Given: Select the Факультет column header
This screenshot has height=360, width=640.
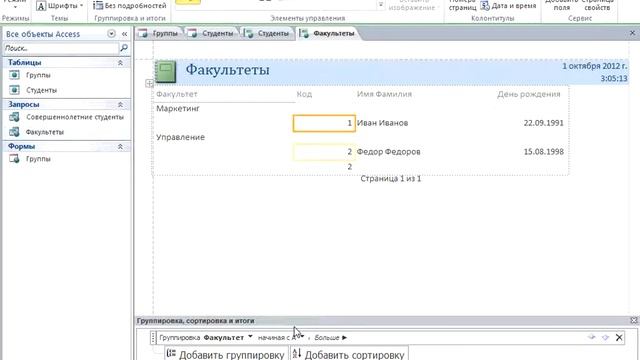Looking at the screenshot, I should (x=177, y=94).
